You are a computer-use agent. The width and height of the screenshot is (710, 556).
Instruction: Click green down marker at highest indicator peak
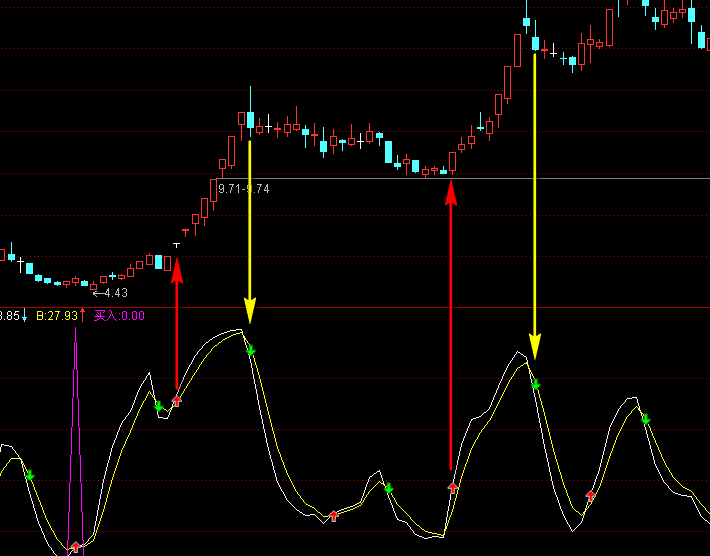pos(251,350)
